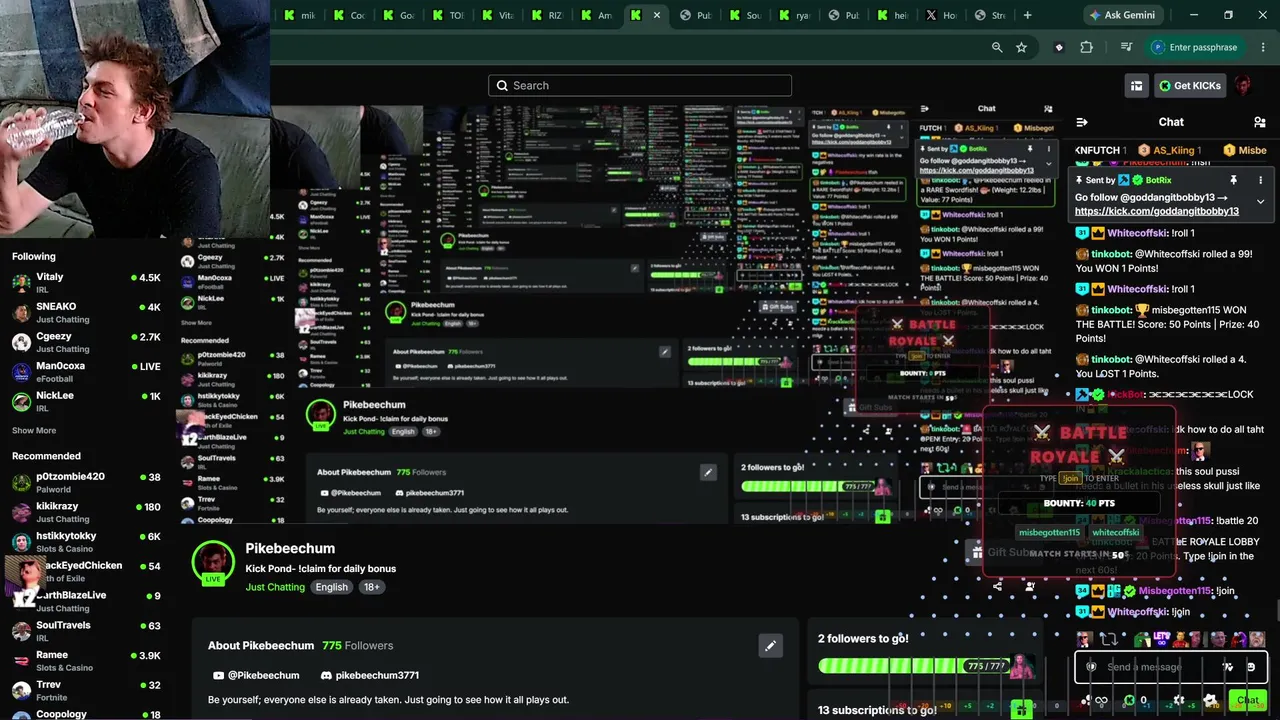Click the English language tag
Viewport: 1280px width, 720px height.
click(332, 587)
